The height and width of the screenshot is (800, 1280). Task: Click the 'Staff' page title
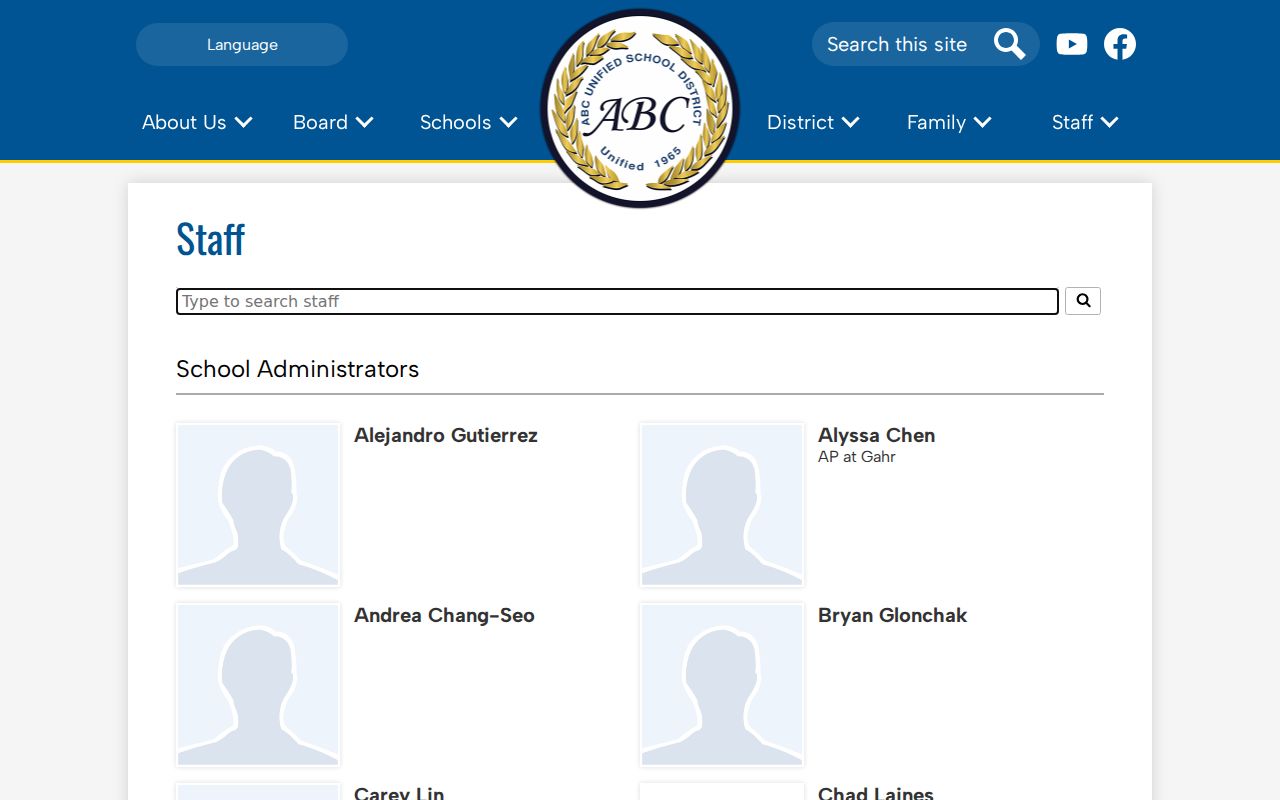coord(211,239)
